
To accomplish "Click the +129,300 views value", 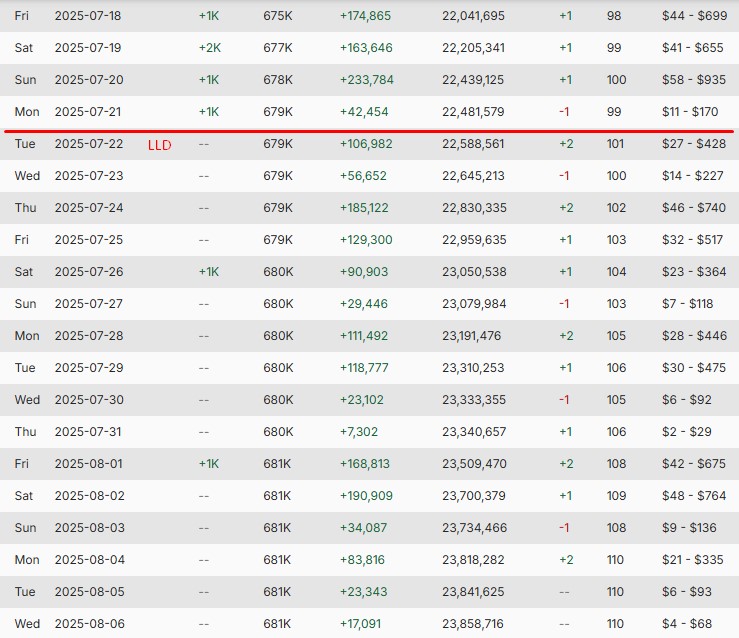I will (x=366, y=240).
